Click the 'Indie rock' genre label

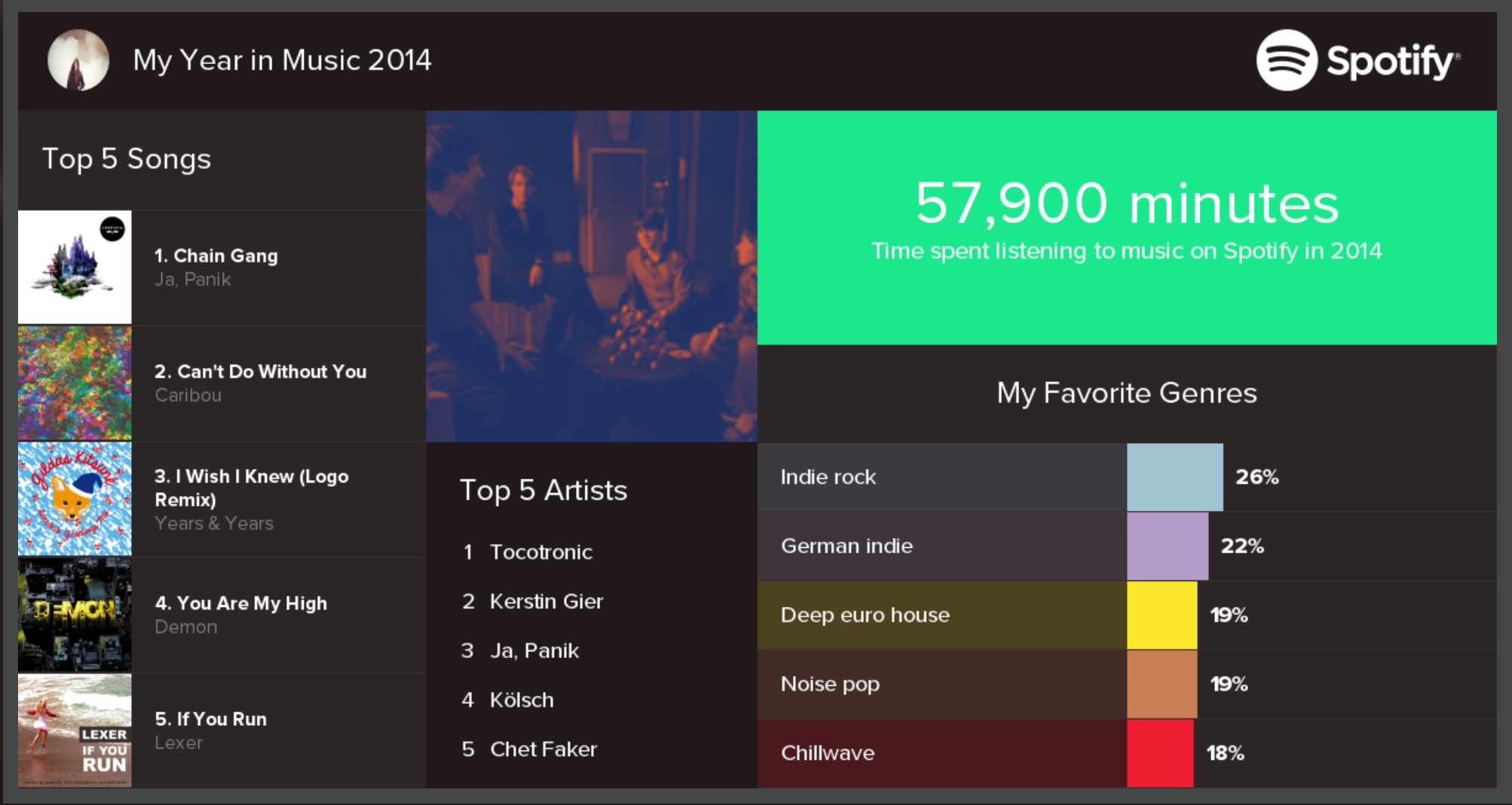(828, 477)
